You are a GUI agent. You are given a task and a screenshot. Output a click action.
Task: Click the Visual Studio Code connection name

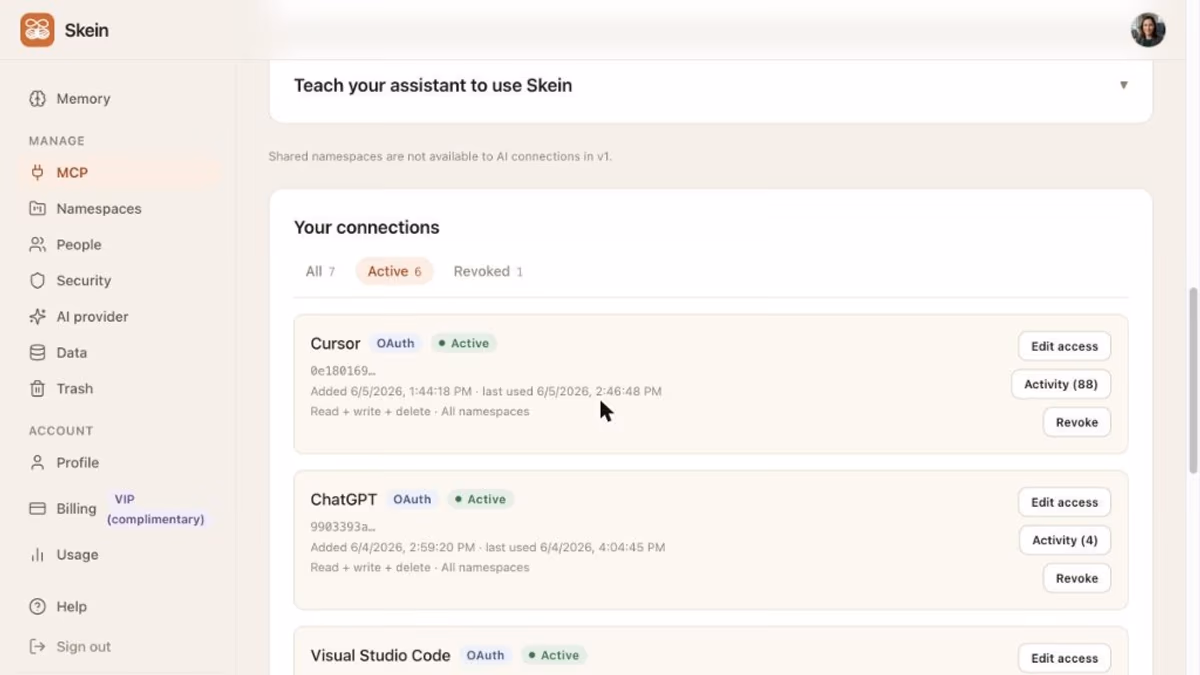(x=380, y=655)
